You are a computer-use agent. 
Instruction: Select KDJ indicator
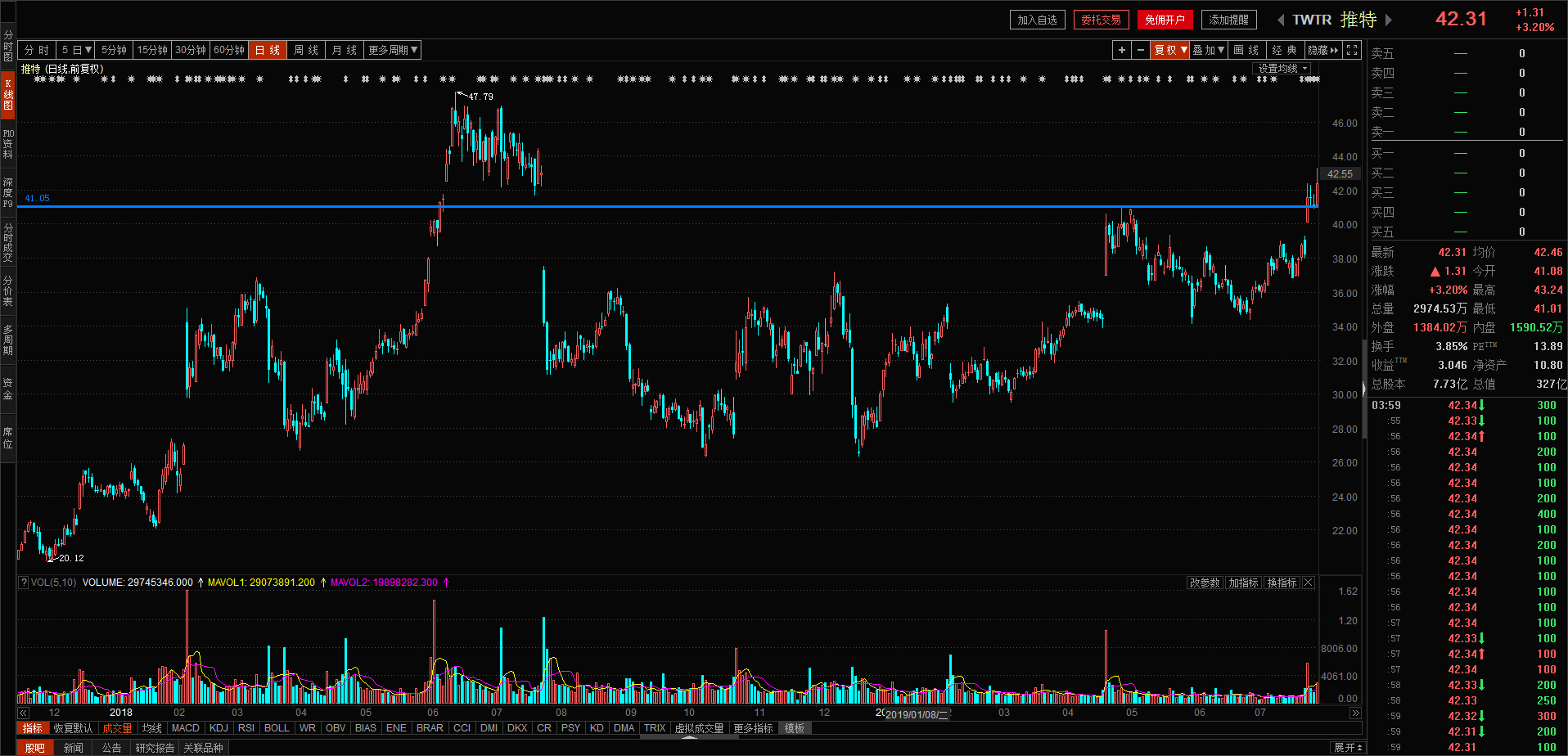219,728
